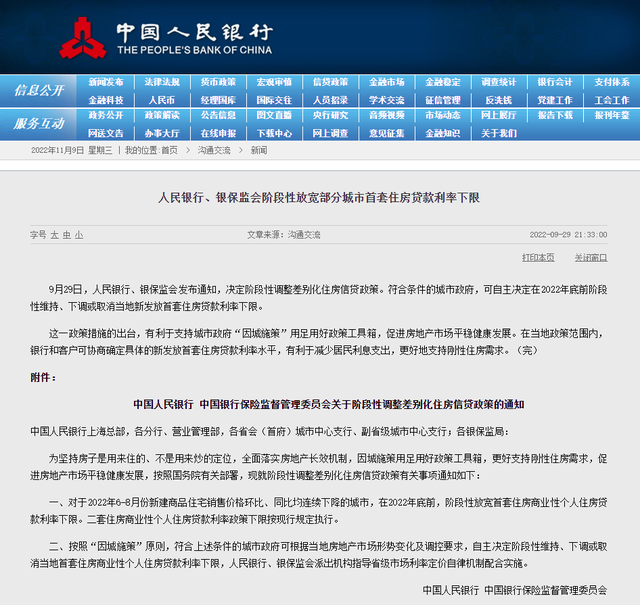Click the 文章来源: 沟通交流 text
The height and width of the screenshot is (605, 640).
tap(284, 235)
